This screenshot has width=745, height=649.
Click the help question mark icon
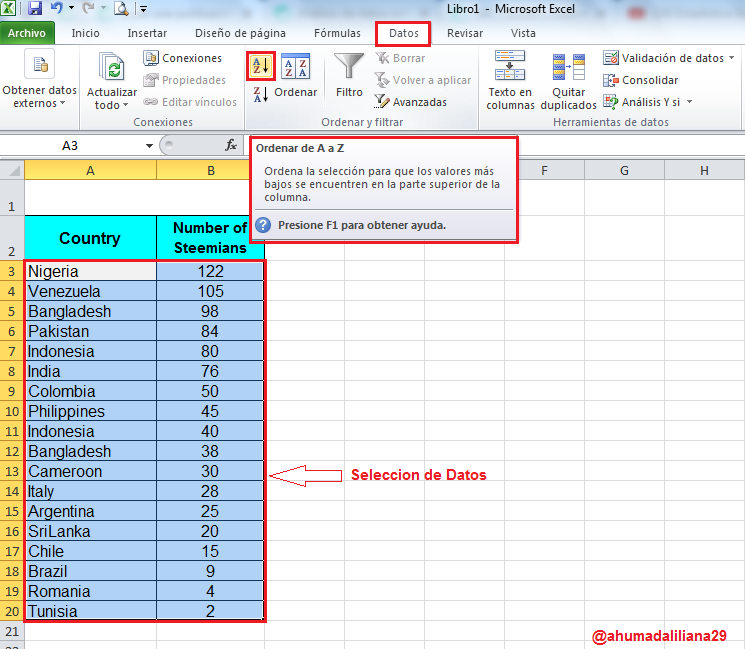pos(263,225)
